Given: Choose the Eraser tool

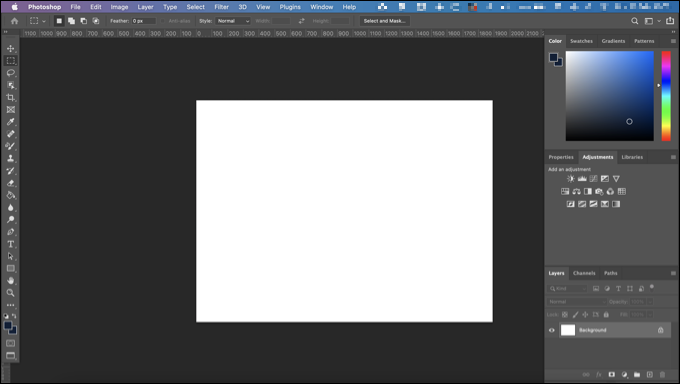Looking at the screenshot, I should tap(10, 183).
